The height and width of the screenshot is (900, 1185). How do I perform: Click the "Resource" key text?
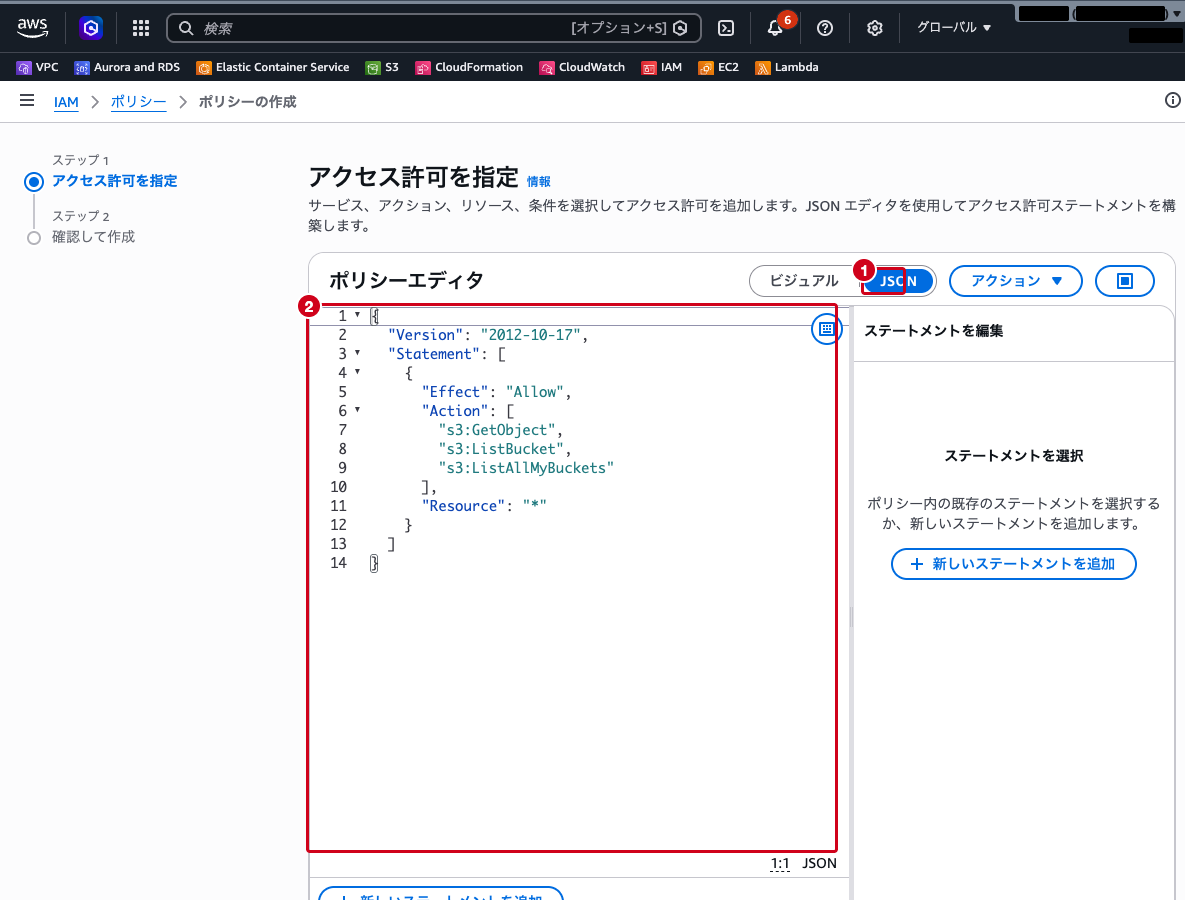coord(463,506)
